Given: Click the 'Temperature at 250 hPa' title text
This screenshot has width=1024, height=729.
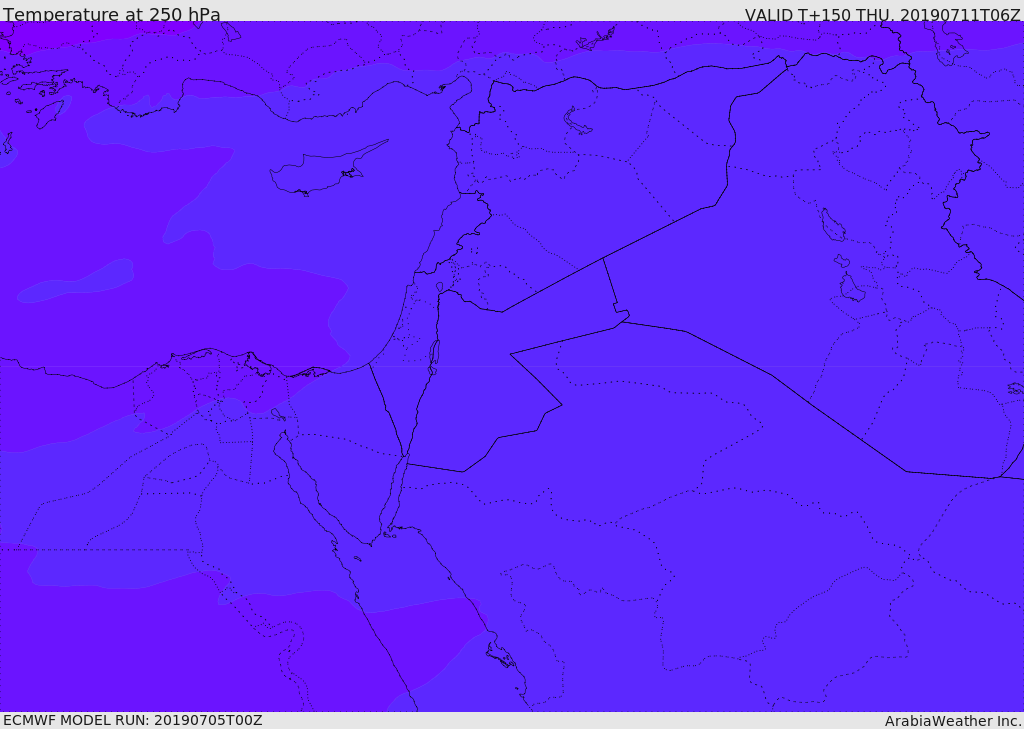Looking at the screenshot, I should pos(112,14).
